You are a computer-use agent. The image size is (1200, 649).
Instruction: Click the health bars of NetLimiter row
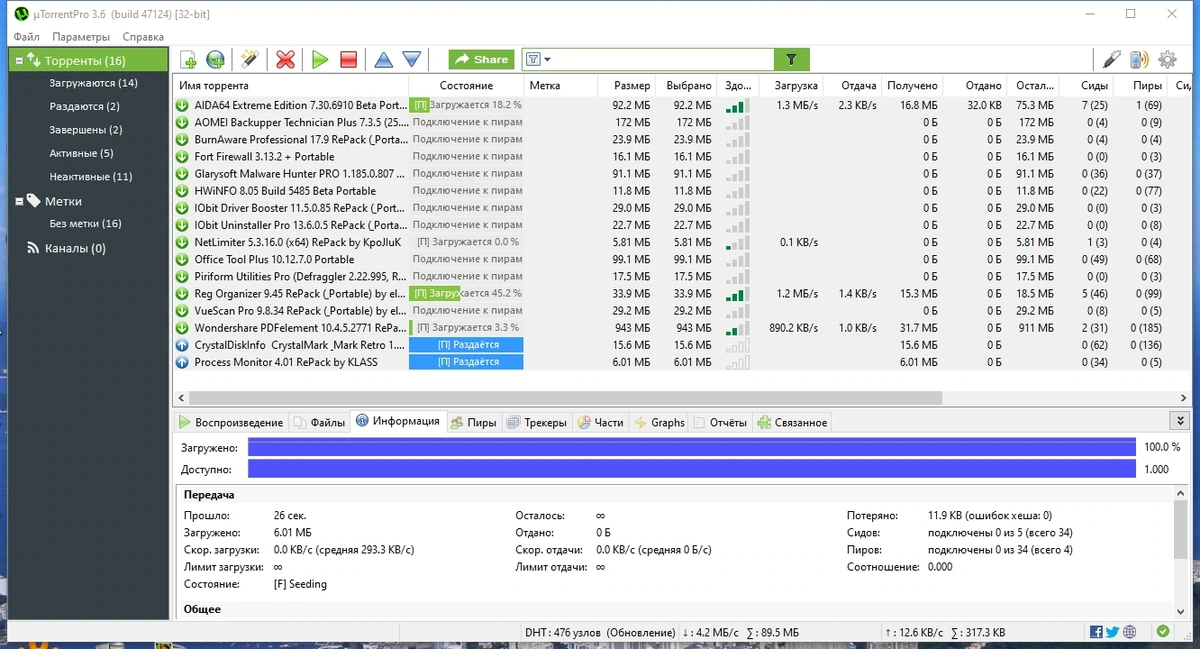pyautogui.click(x=736, y=242)
